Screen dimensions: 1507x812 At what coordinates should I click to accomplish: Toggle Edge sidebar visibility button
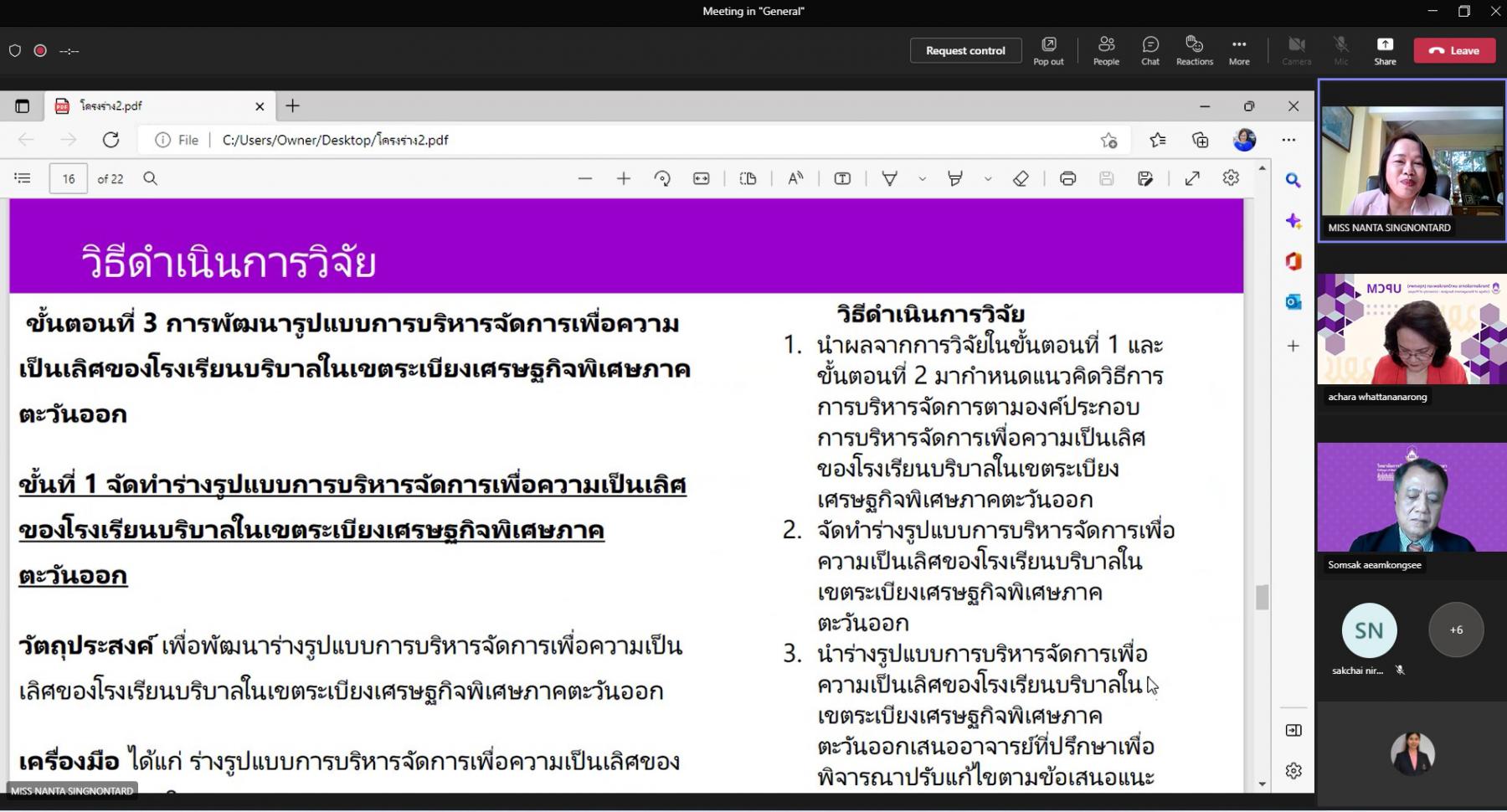[x=1294, y=731]
